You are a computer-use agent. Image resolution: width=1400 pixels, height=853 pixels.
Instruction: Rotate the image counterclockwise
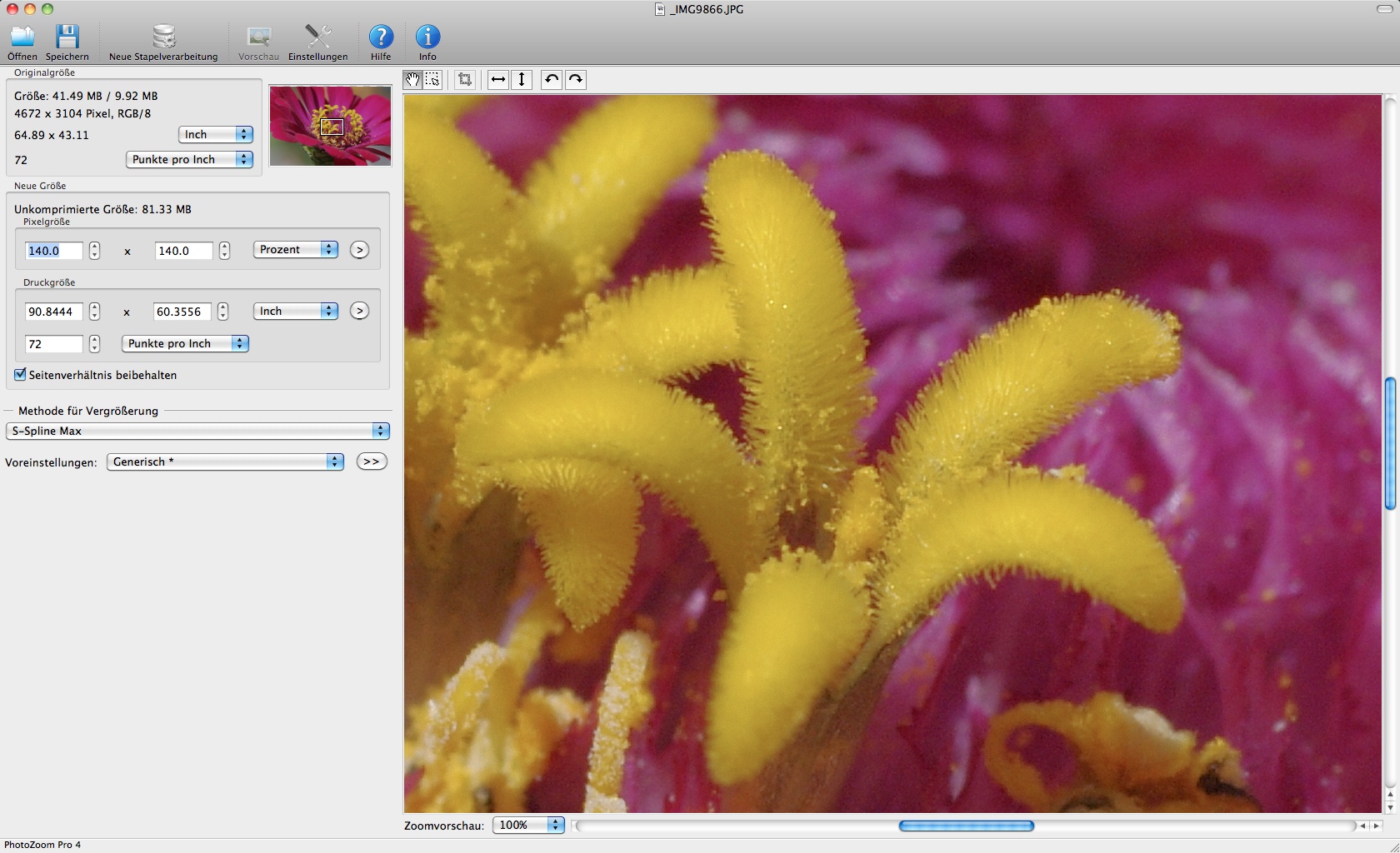click(x=550, y=79)
